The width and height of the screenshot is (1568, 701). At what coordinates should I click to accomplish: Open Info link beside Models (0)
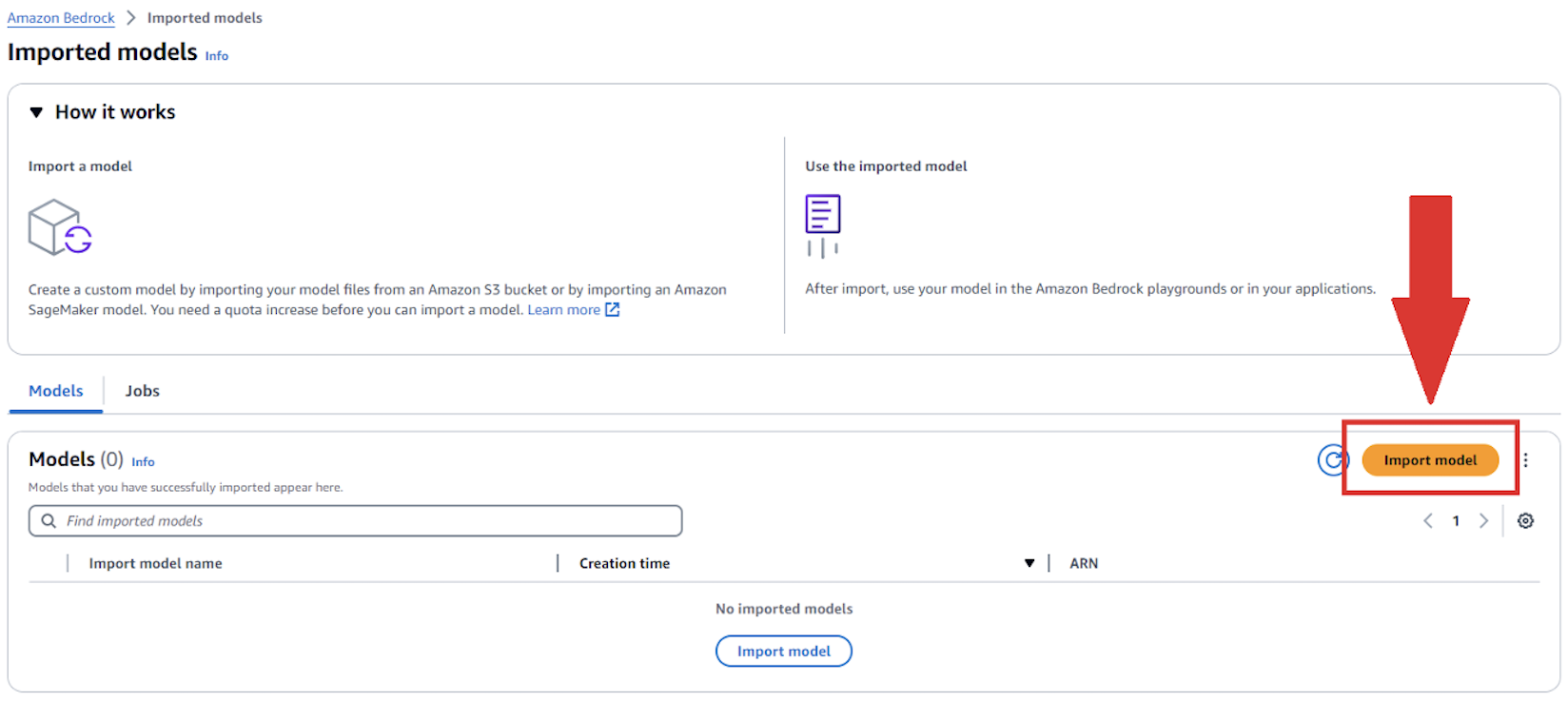(143, 462)
